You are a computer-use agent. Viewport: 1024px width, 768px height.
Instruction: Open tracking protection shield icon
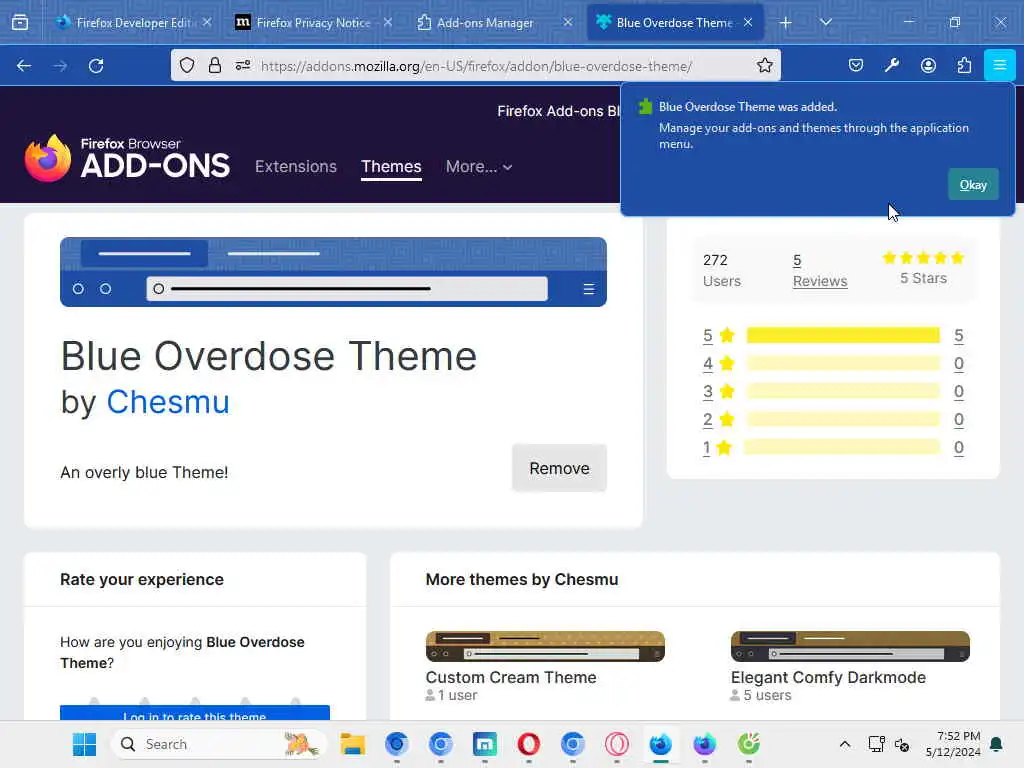[187, 65]
